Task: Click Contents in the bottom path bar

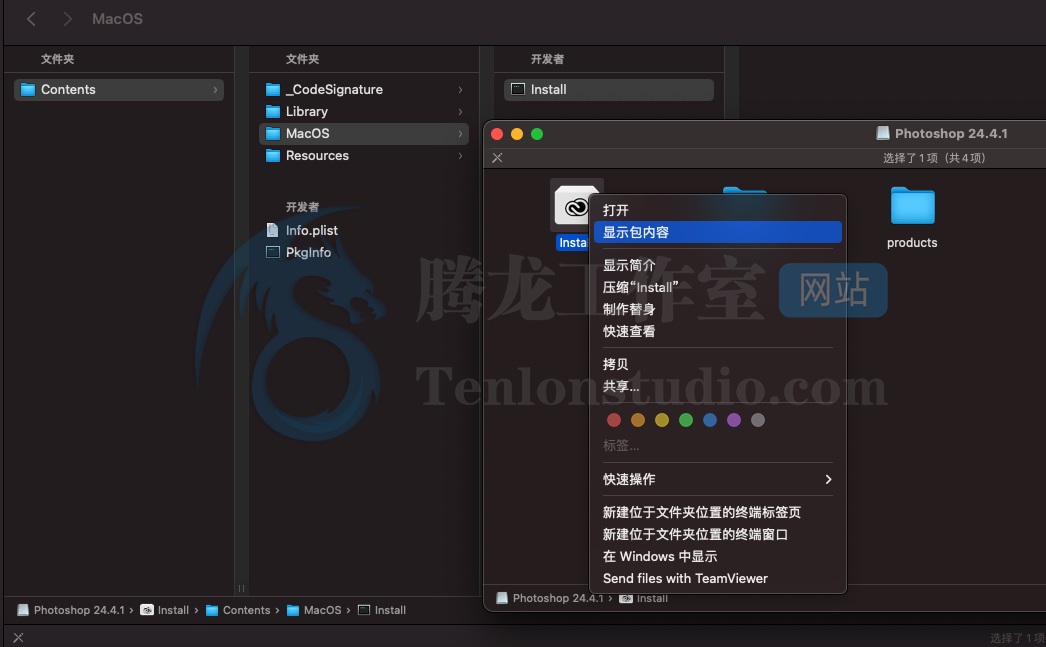Action: pyautogui.click(x=238, y=610)
